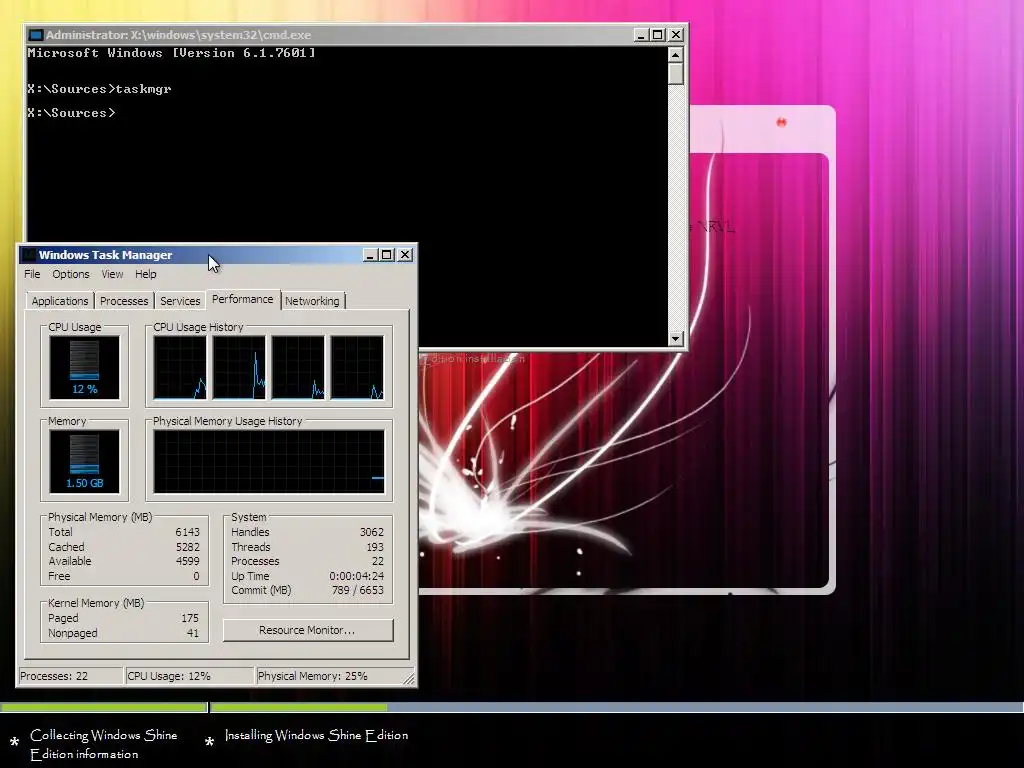The width and height of the screenshot is (1024, 768).
Task: Click the Collecting Windows Shine Edition progress bar
Action: pyautogui.click(x=103, y=707)
